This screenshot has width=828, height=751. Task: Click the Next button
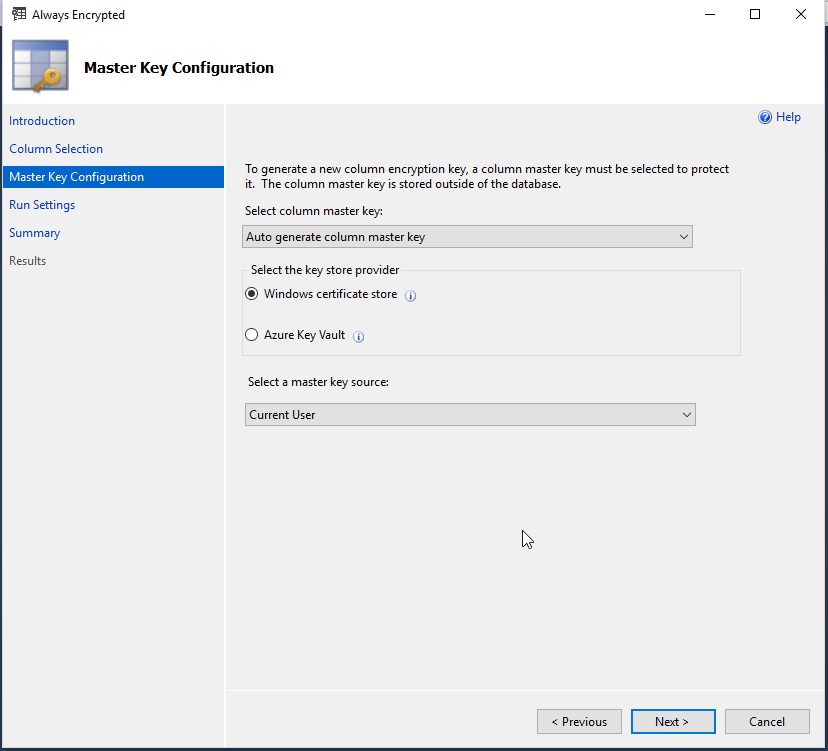[673, 721]
